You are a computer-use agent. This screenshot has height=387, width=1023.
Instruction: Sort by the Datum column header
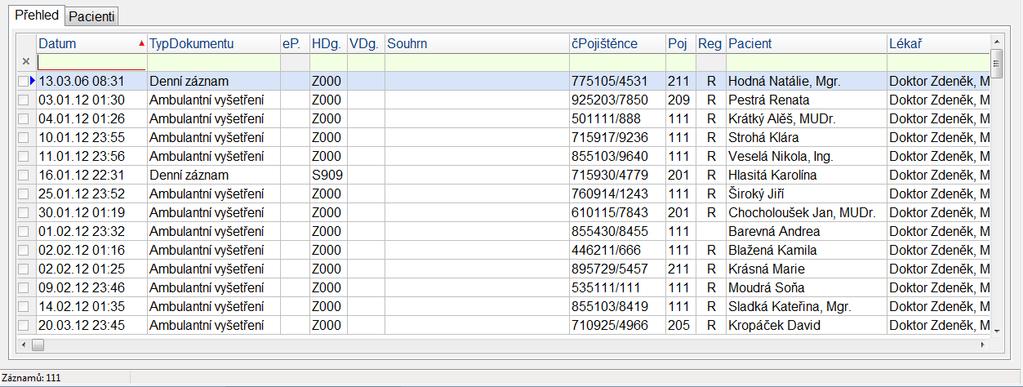(91, 44)
